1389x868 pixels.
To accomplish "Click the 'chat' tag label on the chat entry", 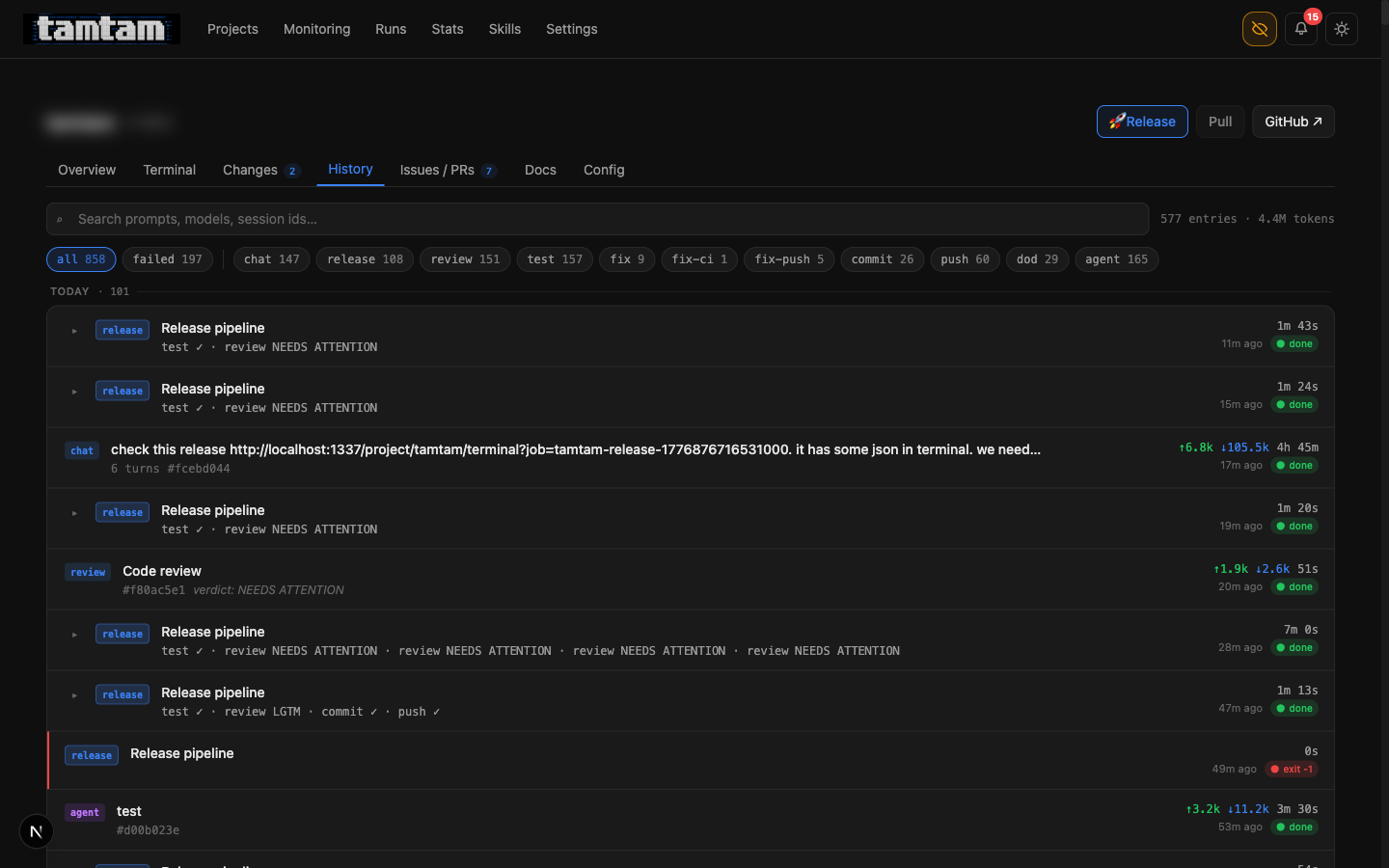I will tap(82, 450).
